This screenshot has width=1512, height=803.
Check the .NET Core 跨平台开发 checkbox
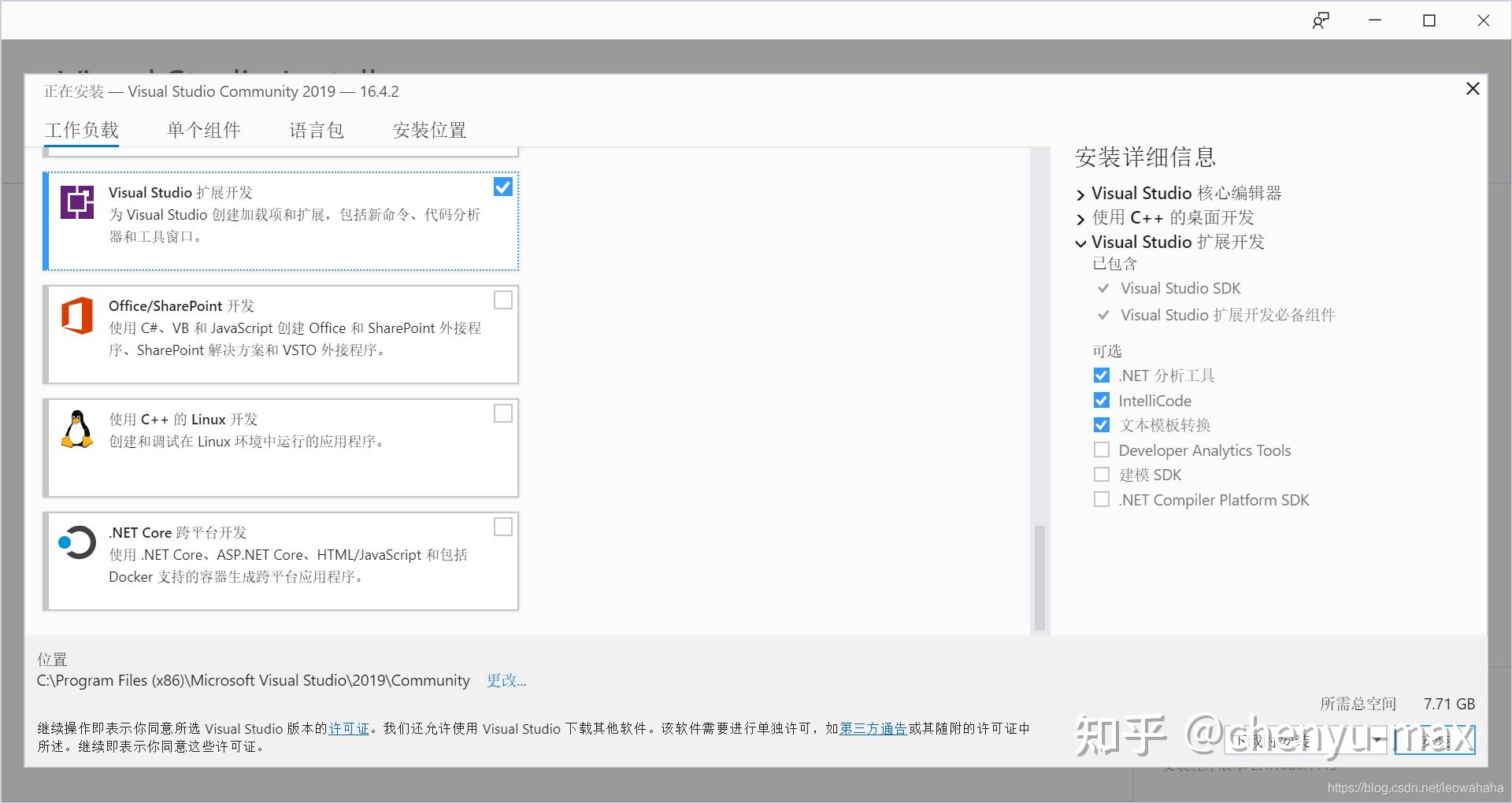(502, 527)
